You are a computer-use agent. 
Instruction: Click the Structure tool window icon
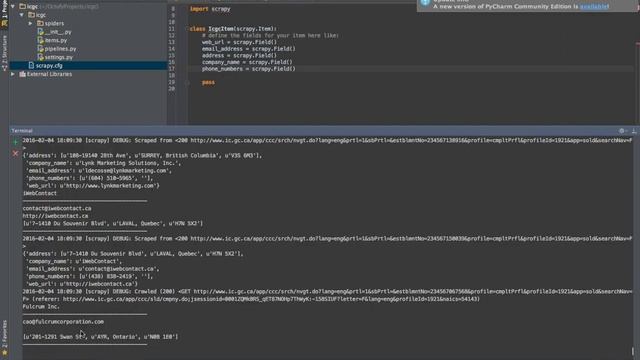[4, 67]
